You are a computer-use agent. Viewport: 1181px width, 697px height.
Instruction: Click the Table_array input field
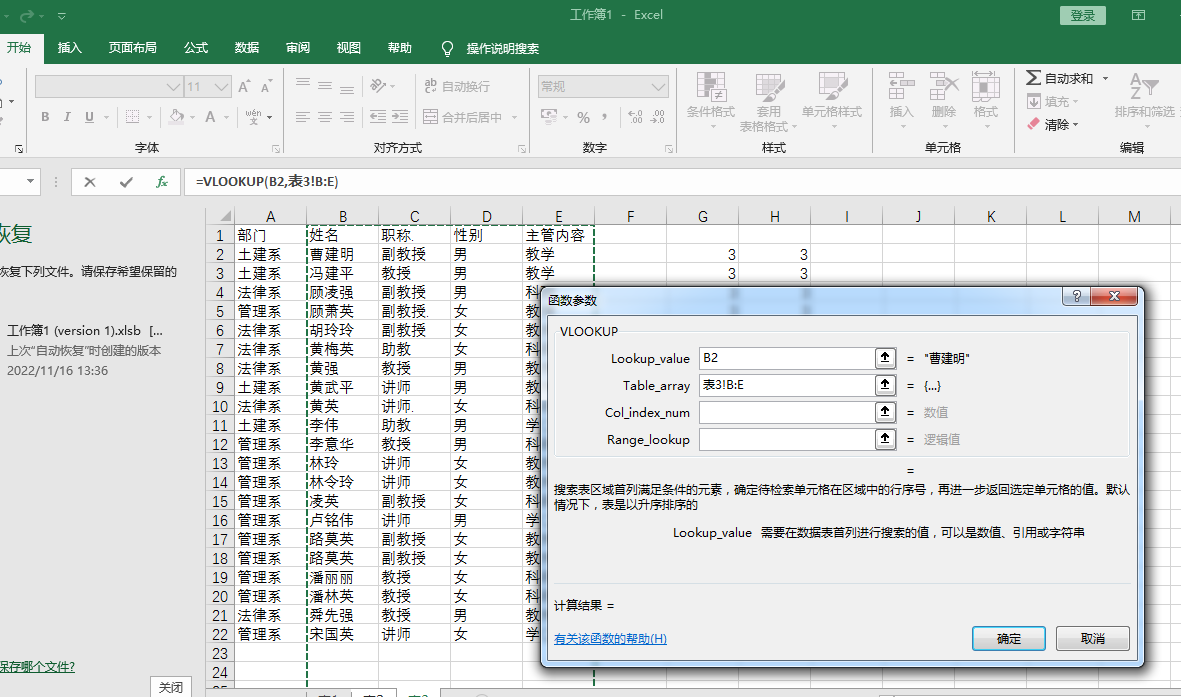(786, 385)
